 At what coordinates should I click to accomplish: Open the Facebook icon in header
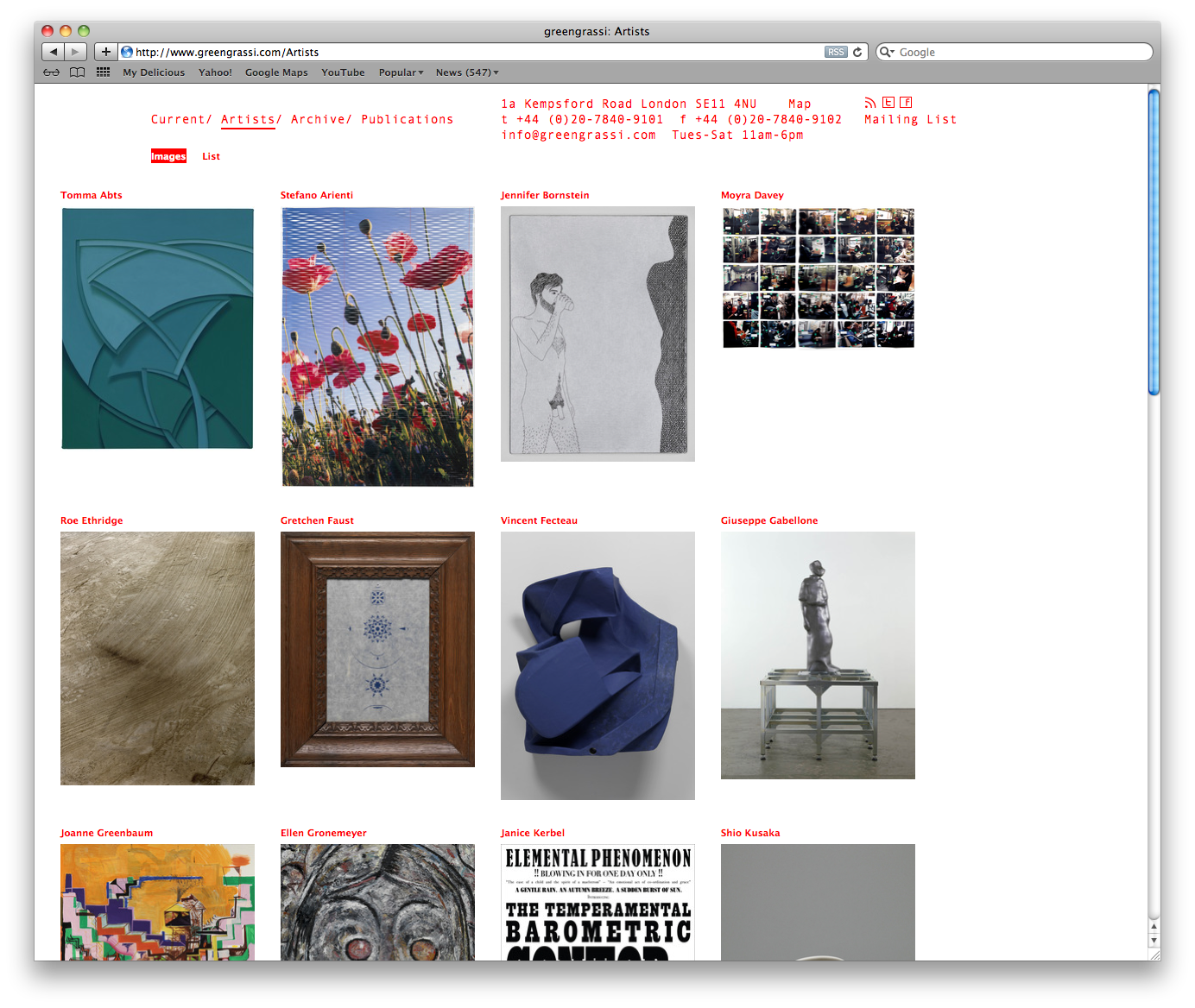906,102
